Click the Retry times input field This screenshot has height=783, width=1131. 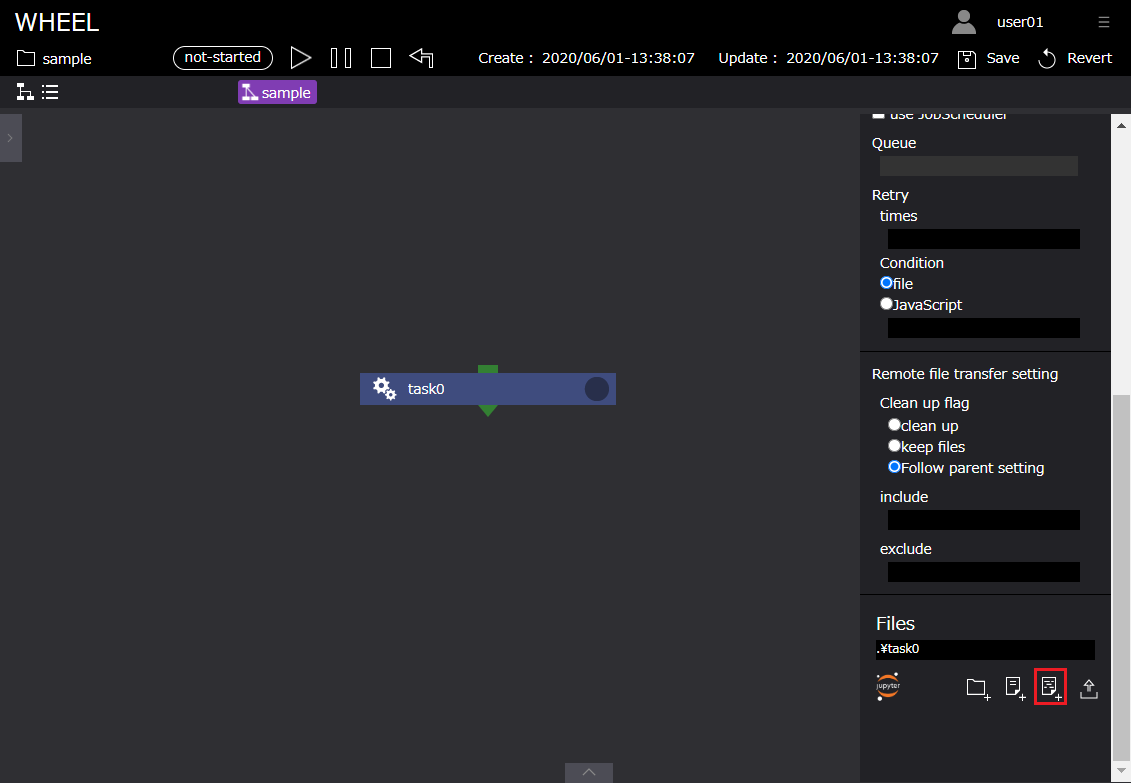[983, 239]
